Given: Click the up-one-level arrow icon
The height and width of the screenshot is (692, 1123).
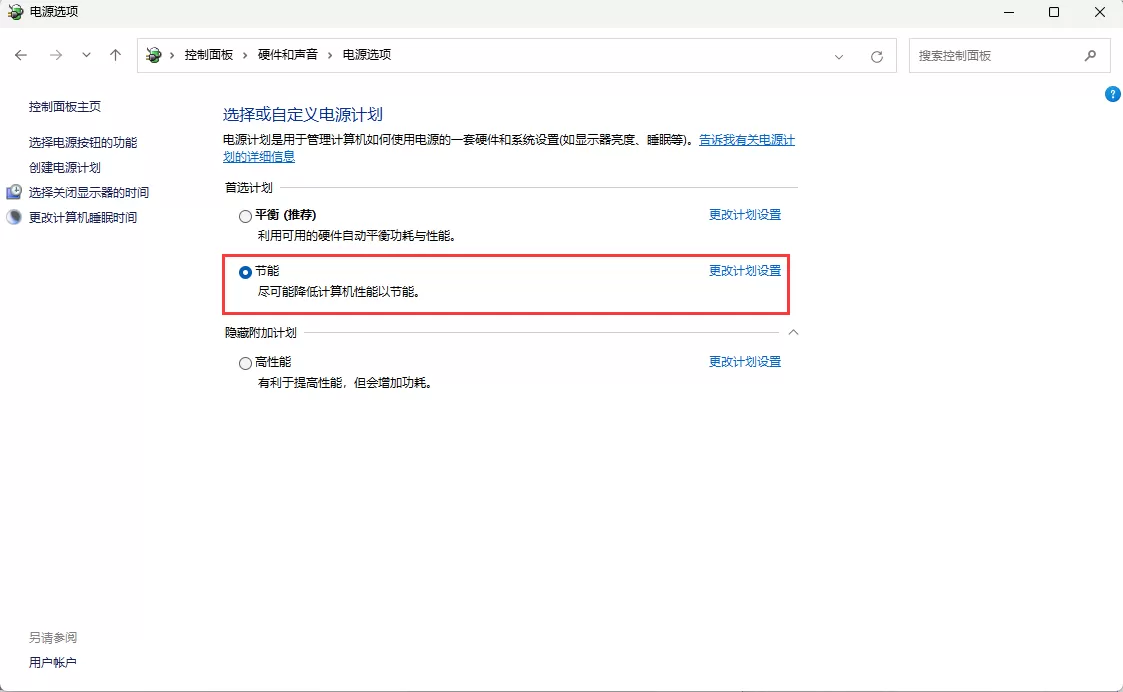Looking at the screenshot, I should (115, 55).
